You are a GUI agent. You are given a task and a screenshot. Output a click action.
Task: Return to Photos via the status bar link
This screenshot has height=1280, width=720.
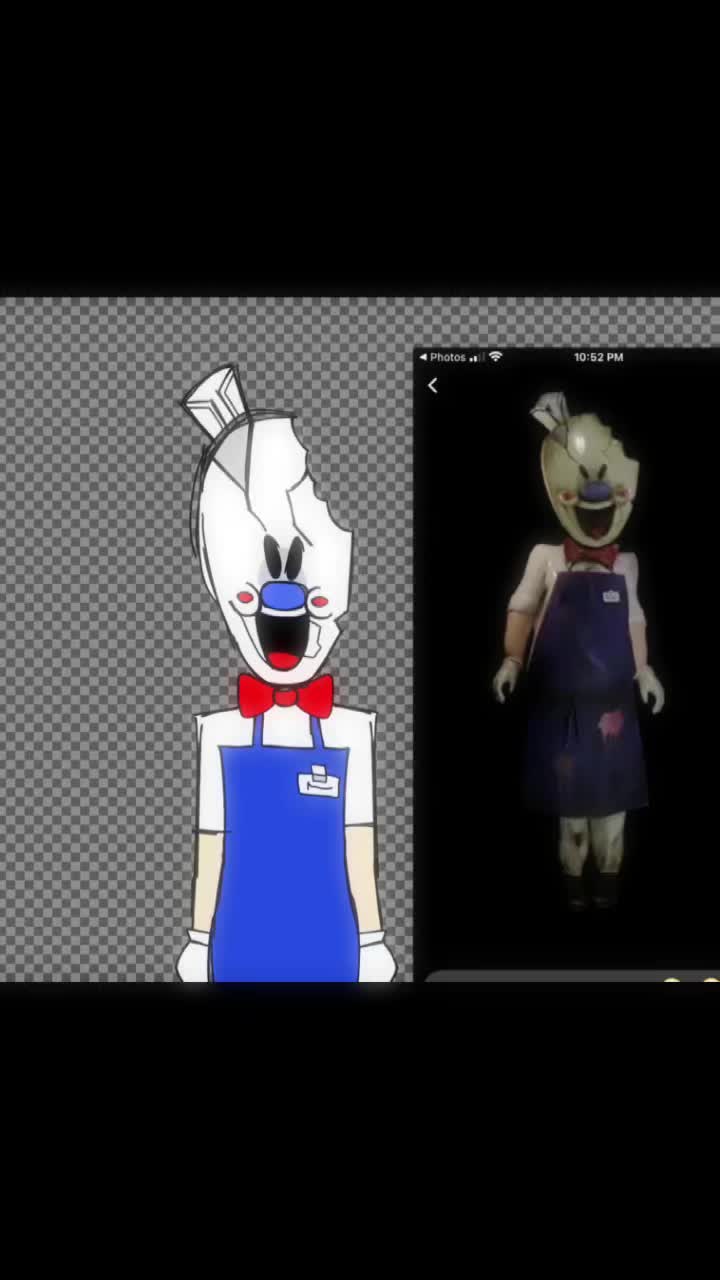pos(442,357)
